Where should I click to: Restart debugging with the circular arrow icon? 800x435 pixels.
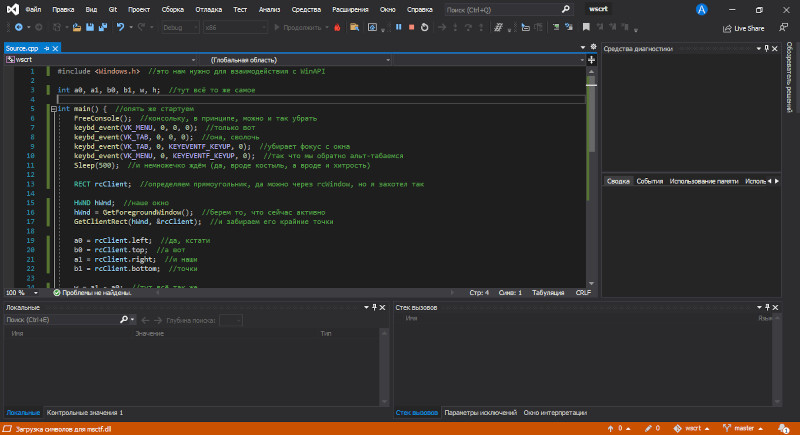424,28
